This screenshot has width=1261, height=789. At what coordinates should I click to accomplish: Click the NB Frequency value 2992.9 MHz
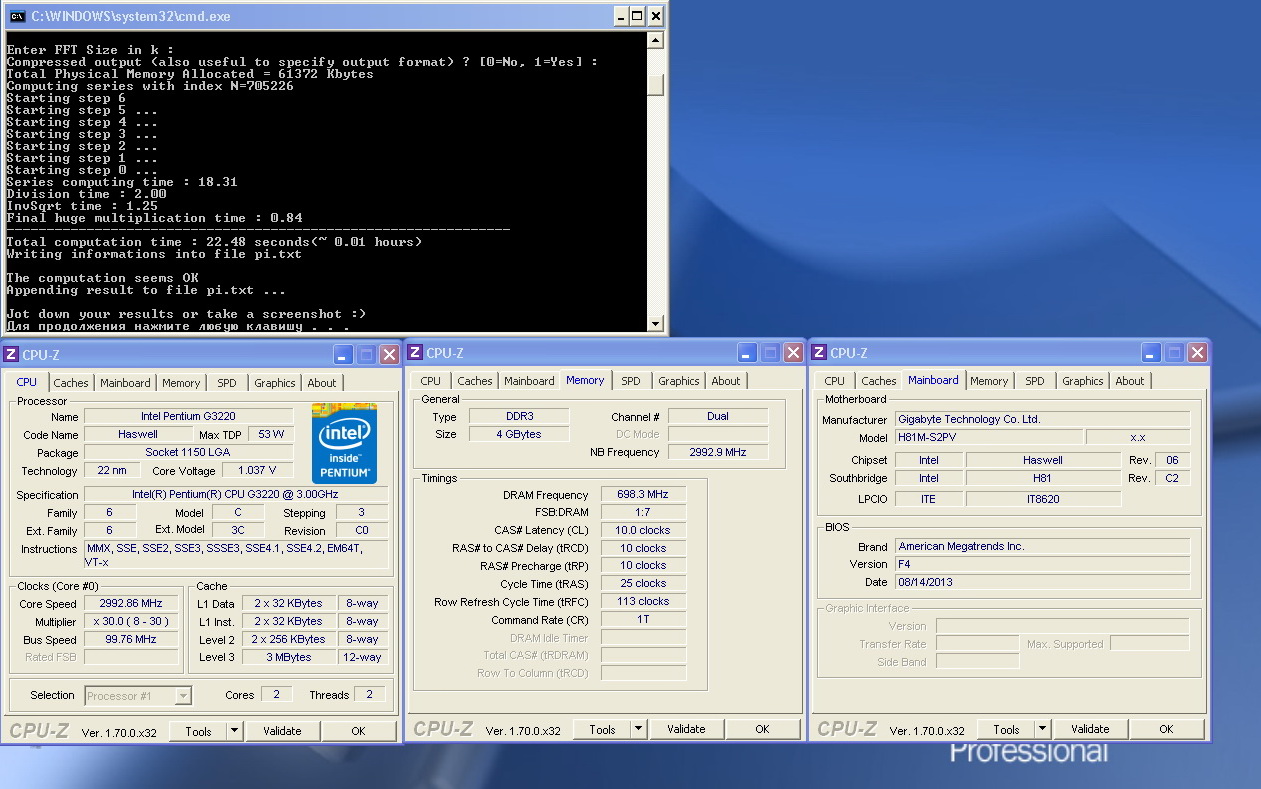point(718,452)
